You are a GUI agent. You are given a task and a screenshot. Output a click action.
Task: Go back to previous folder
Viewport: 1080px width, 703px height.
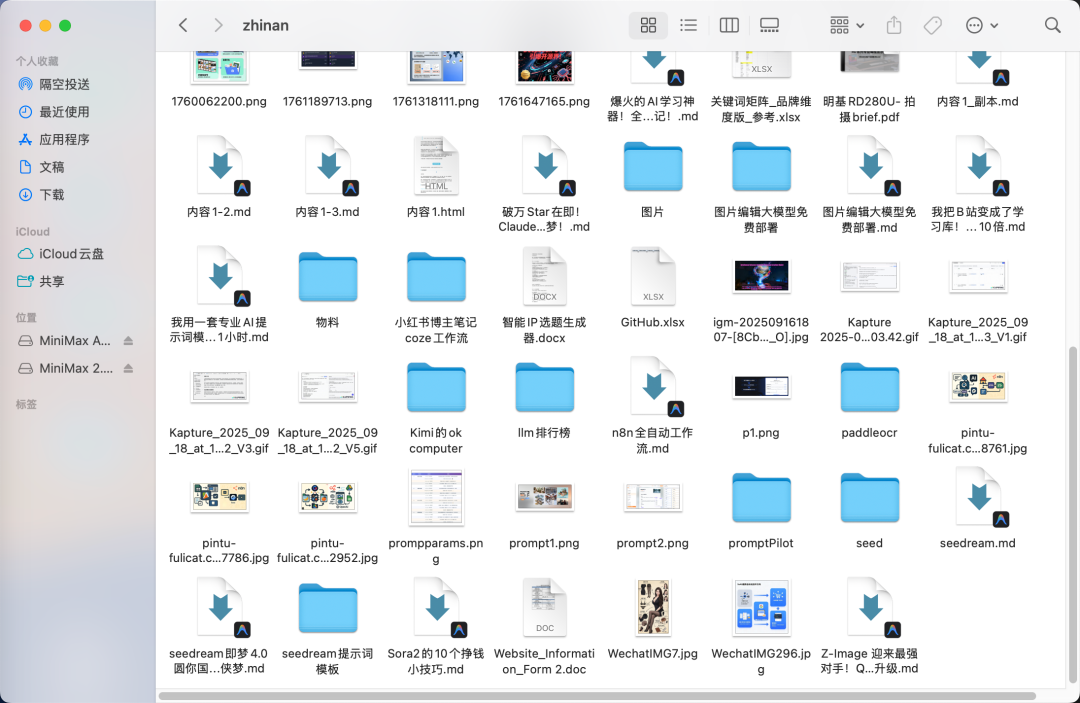(183, 25)
